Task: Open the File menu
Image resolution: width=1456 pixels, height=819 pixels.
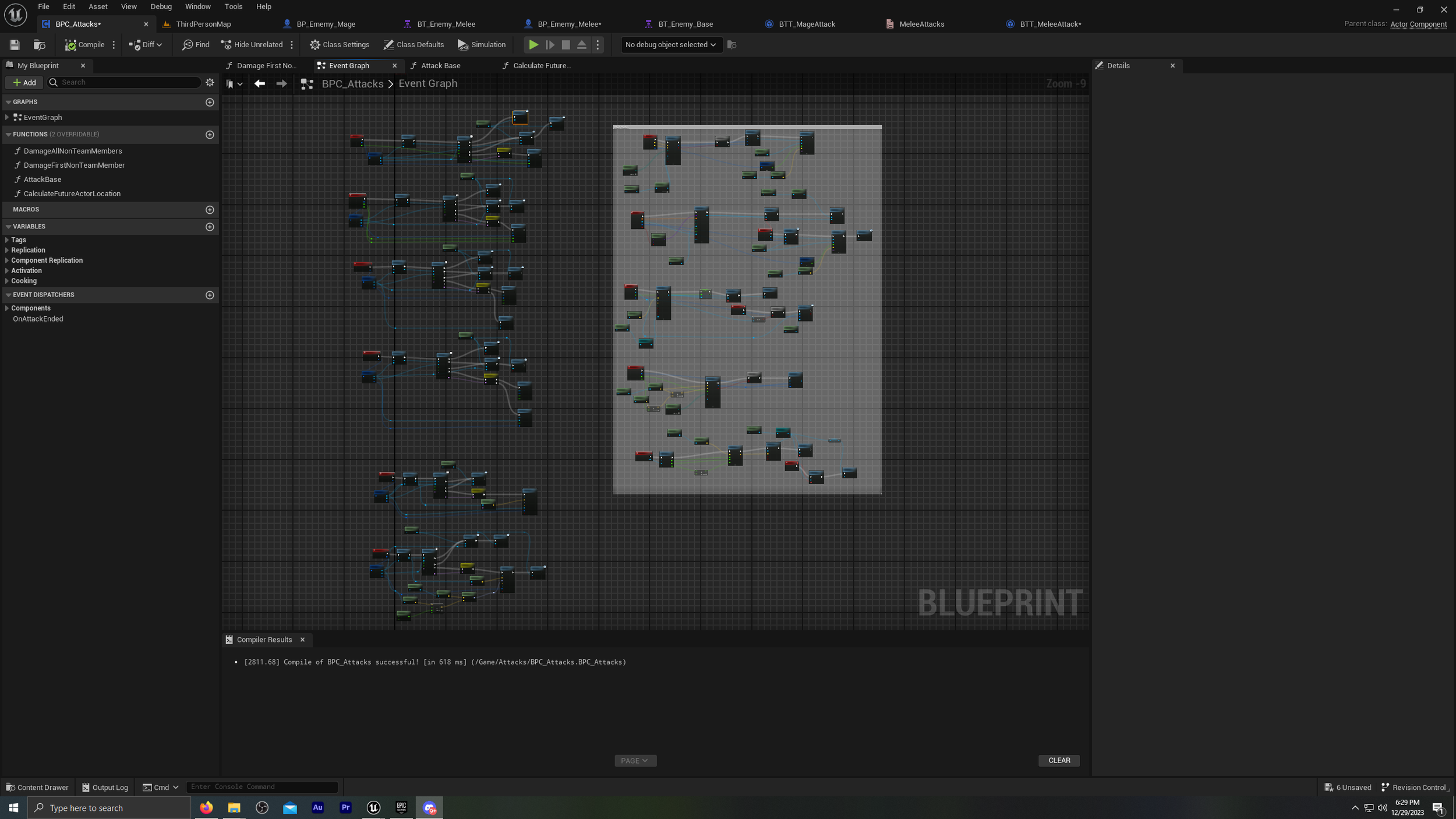Action: (x=44, y=6)
